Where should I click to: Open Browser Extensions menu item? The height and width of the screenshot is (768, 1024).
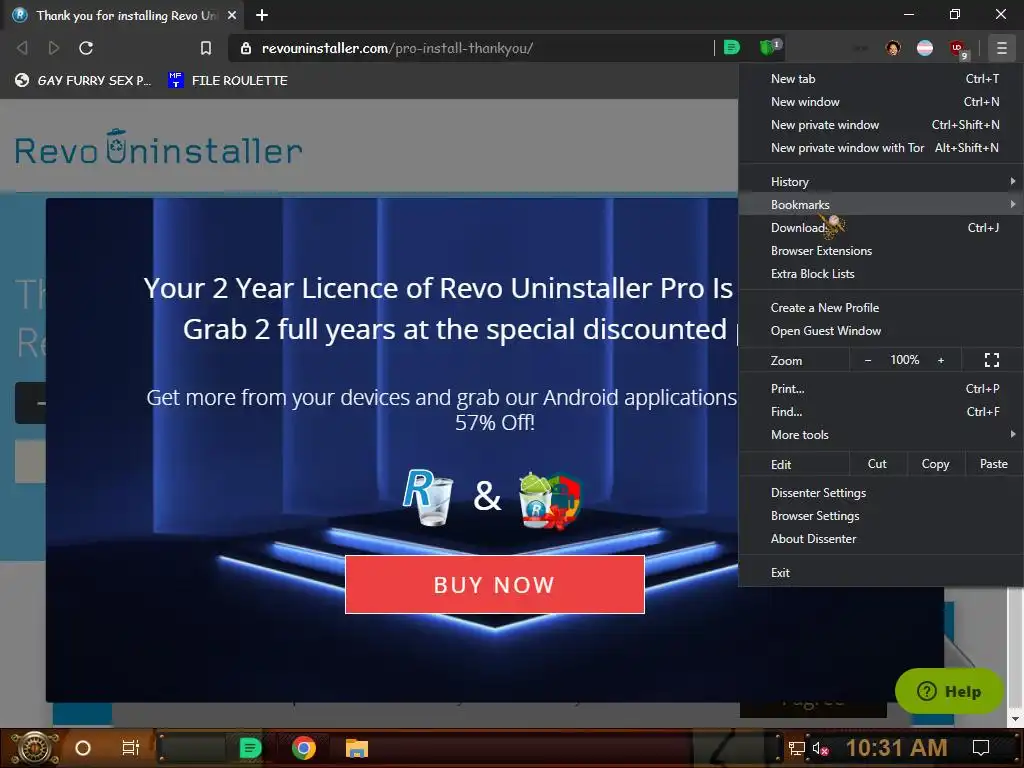(x=880, y=251)
